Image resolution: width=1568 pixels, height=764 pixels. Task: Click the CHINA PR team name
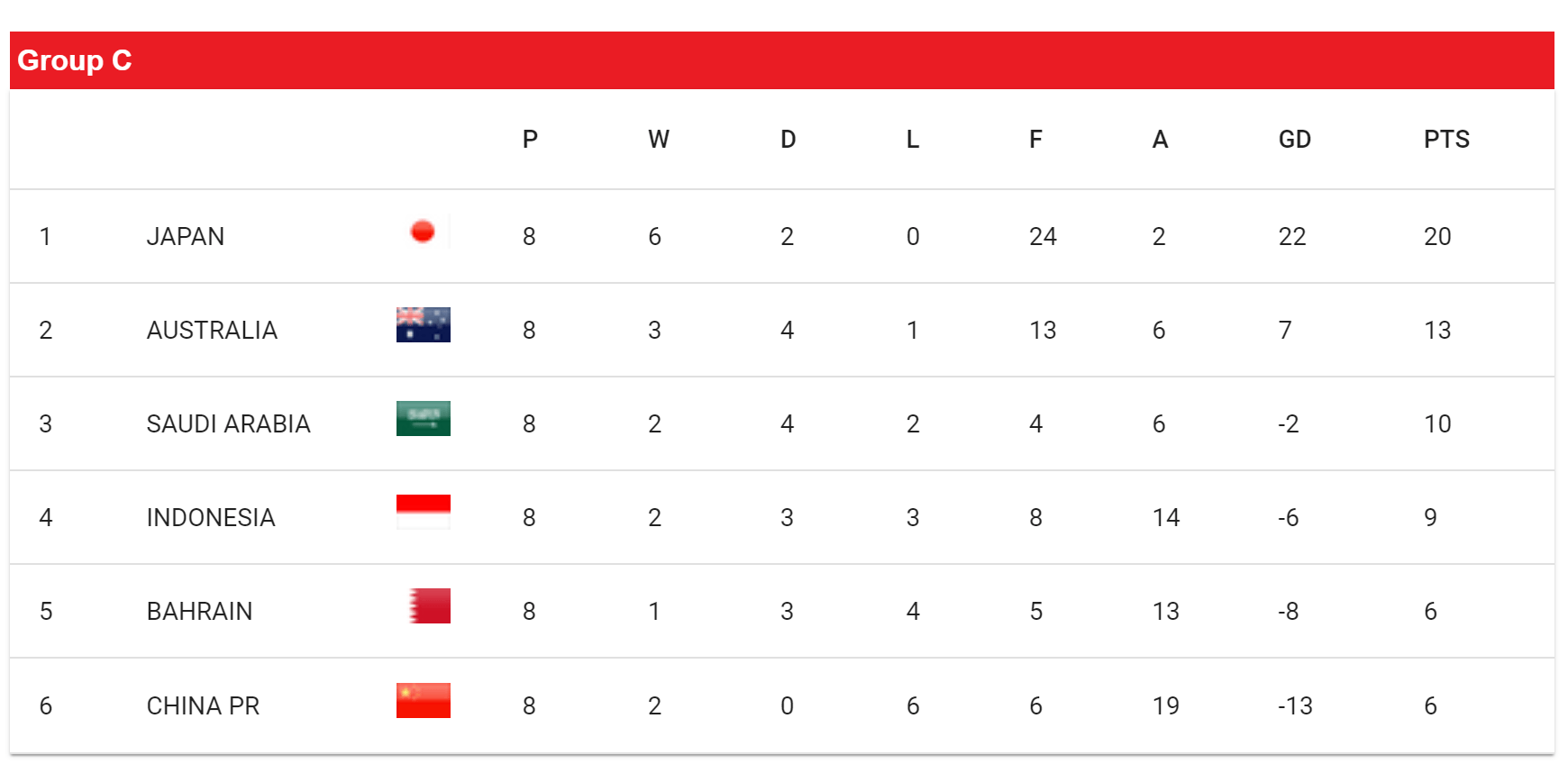(203, 706)
